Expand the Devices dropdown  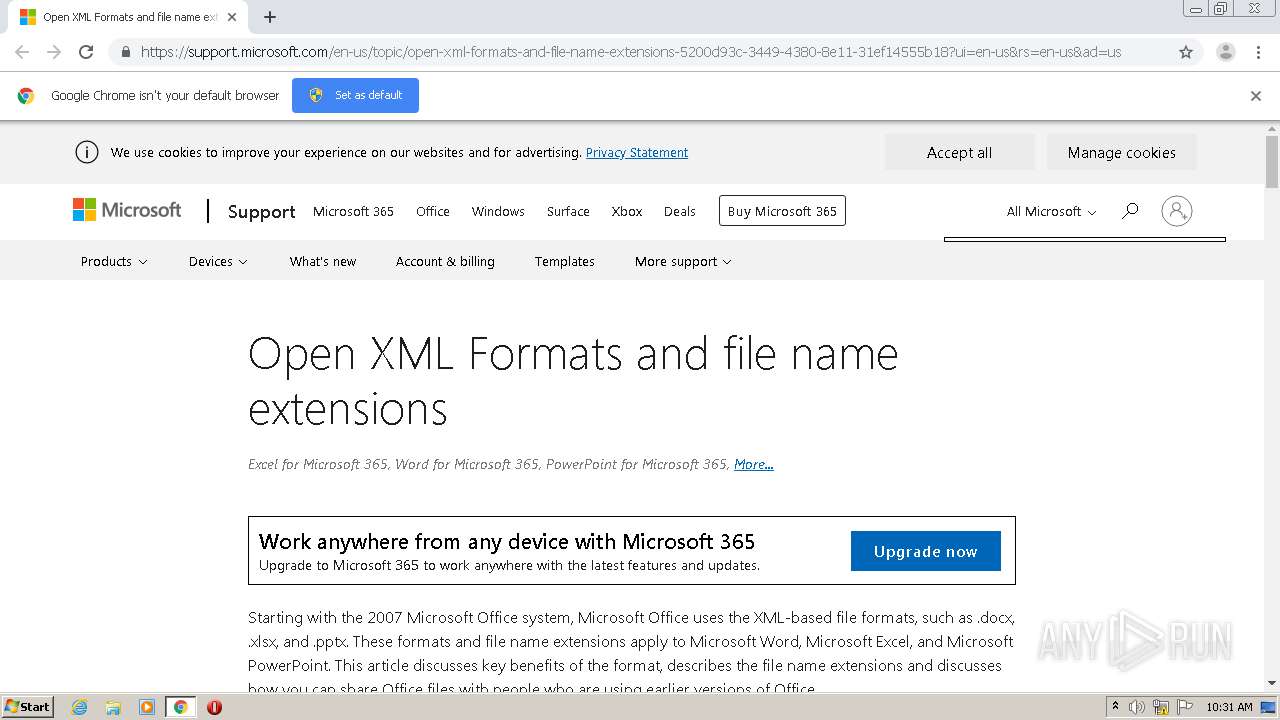click(218, 261)
